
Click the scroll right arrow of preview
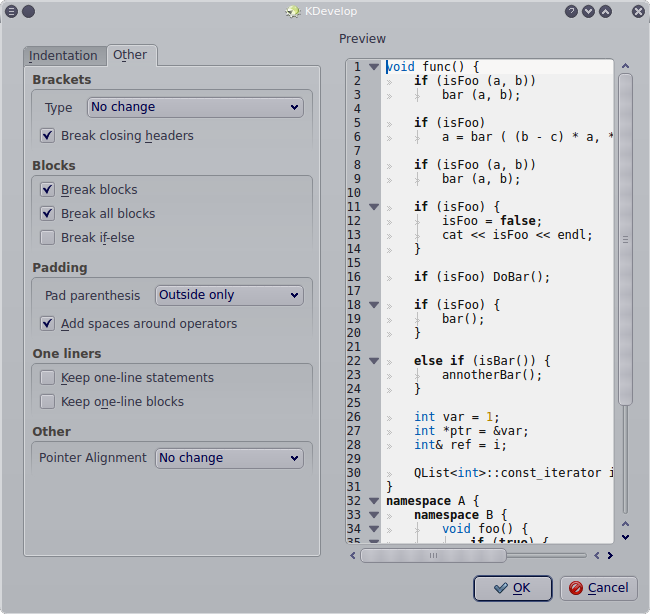(610, 556)
